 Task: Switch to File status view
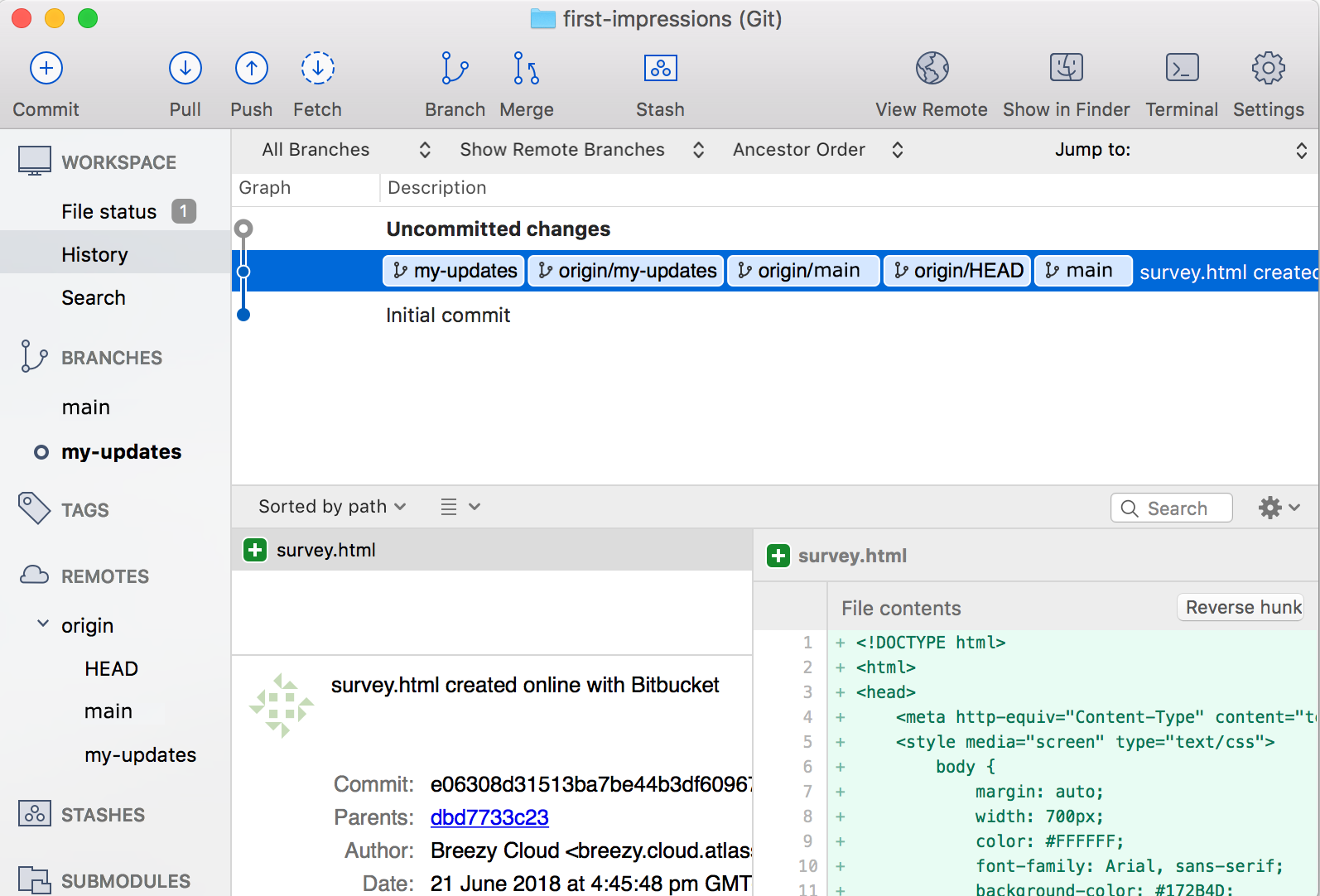tap(108, 212)
